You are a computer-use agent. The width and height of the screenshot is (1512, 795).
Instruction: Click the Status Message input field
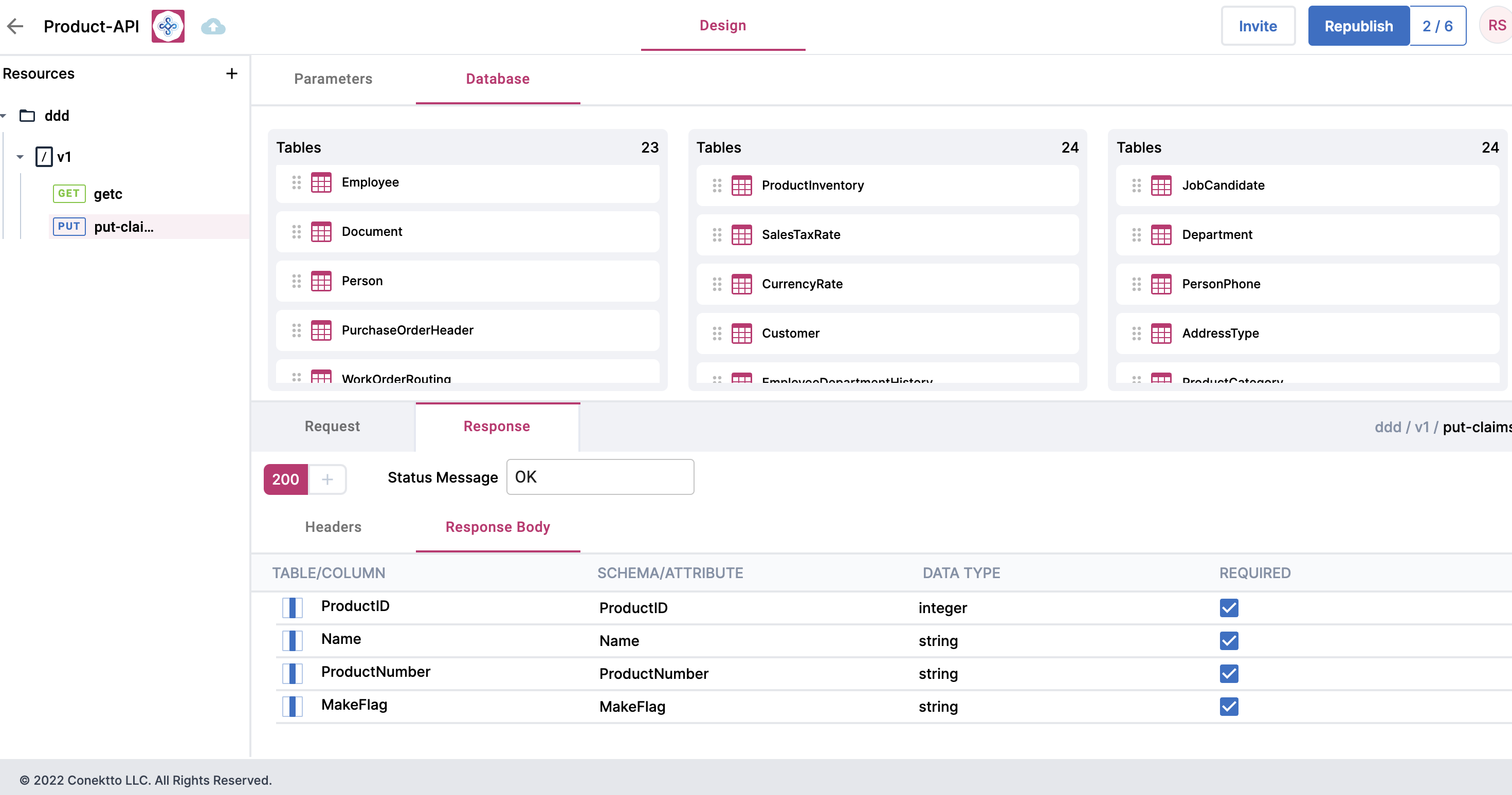coord(600,477)
